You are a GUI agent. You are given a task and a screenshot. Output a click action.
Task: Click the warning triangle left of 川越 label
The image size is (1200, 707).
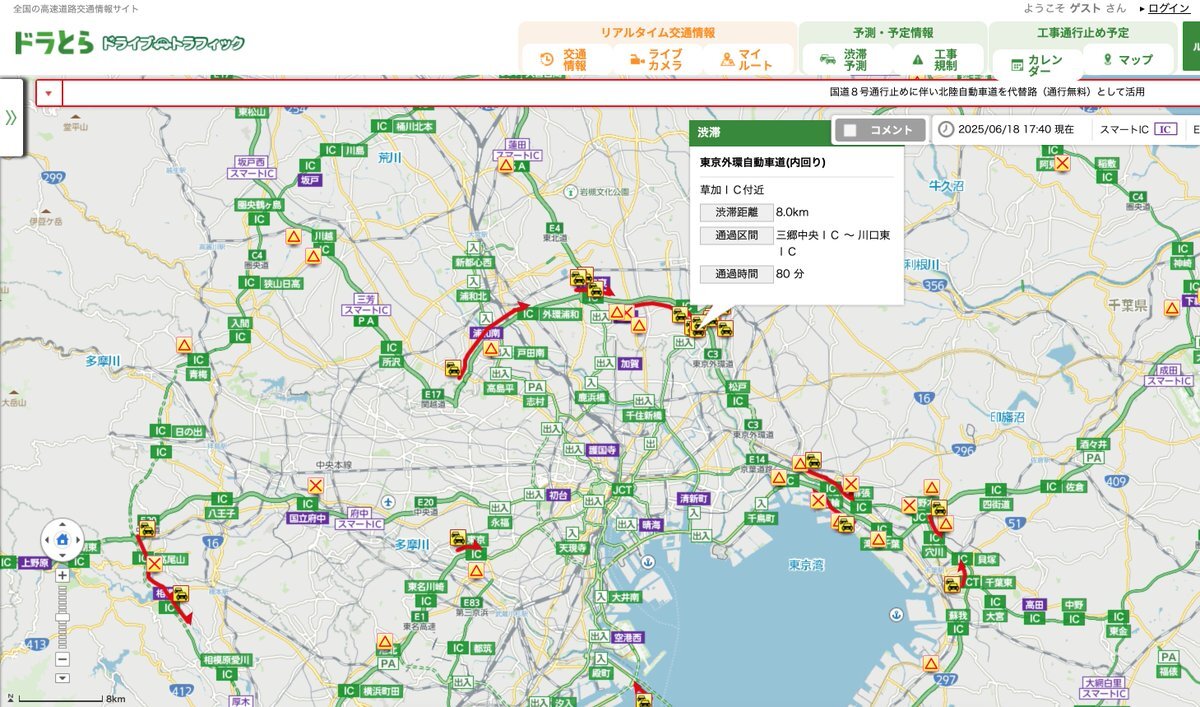pyautogui.click(x=294, y=238)
